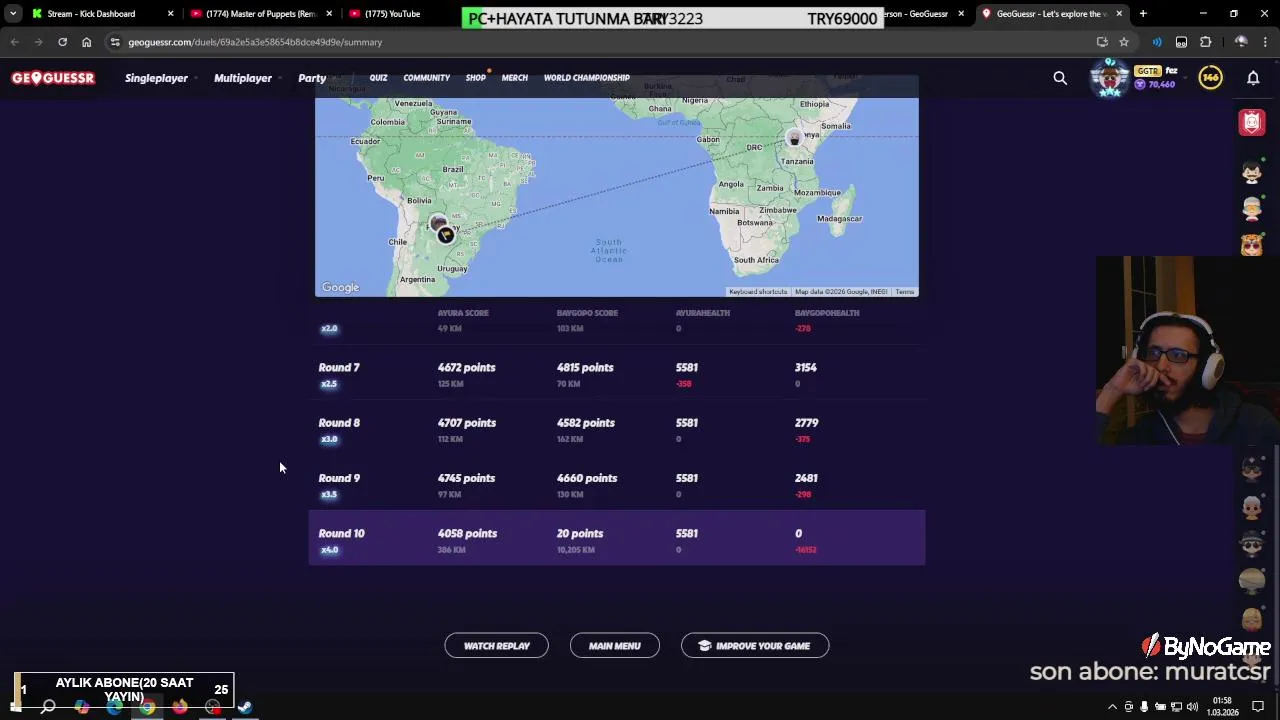Open the search magnifier in GeoGuessr header
The image size is (1280, 720).
pyautogui.click(x=1060, y=78)
